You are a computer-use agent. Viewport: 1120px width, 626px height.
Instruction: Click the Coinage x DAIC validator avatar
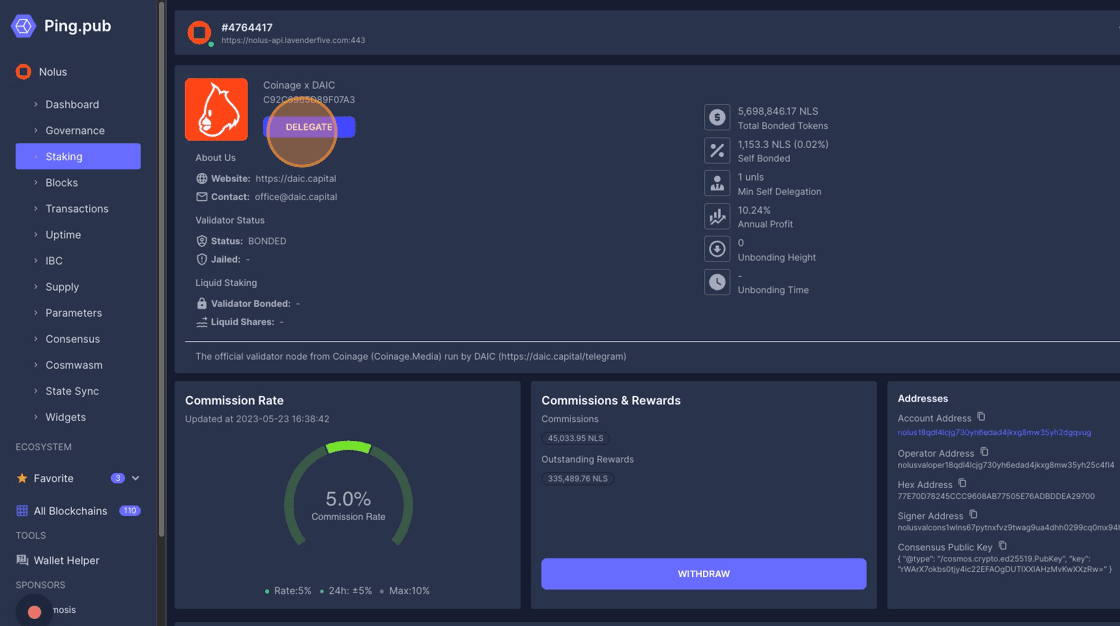pos(216,109)
